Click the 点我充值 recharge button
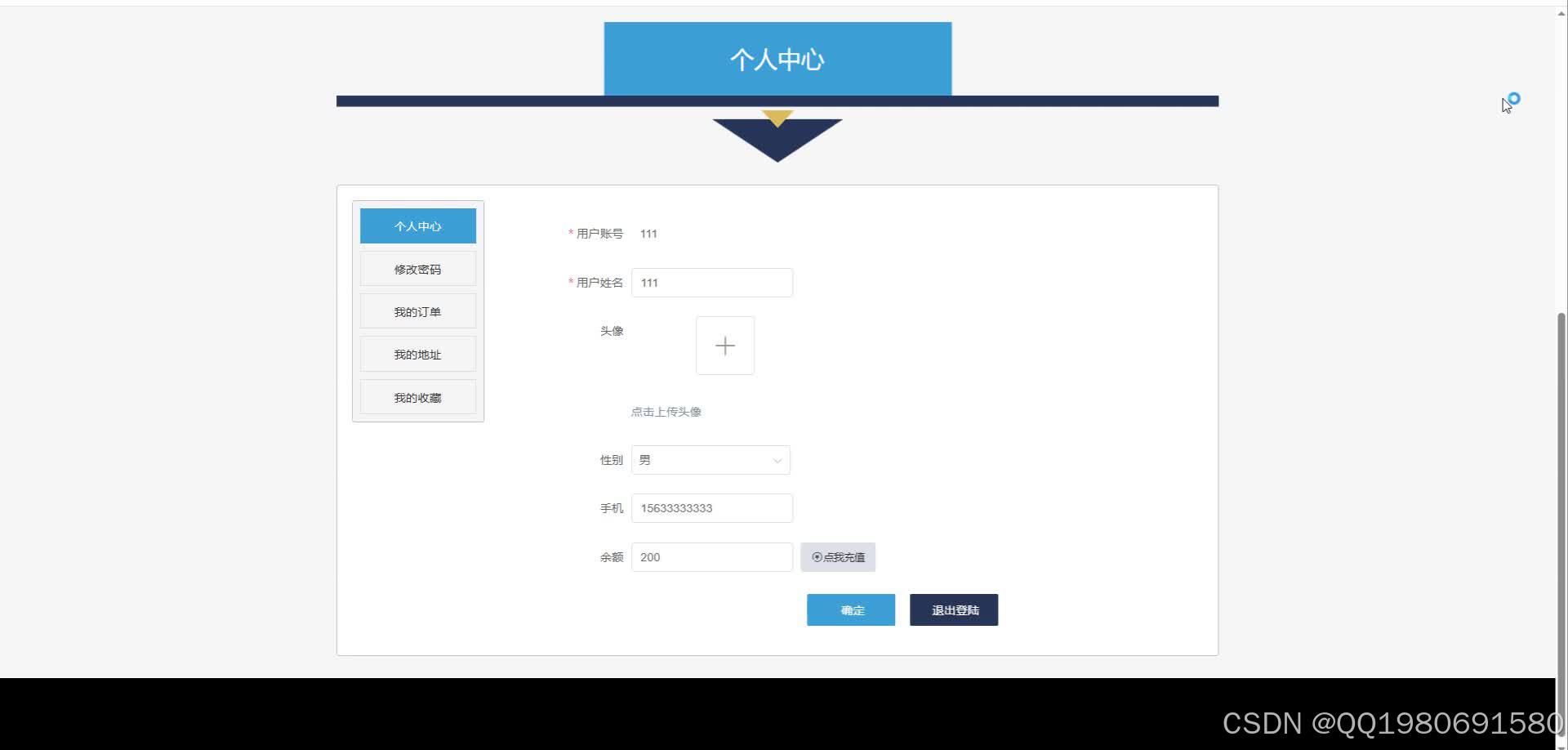 838,557
